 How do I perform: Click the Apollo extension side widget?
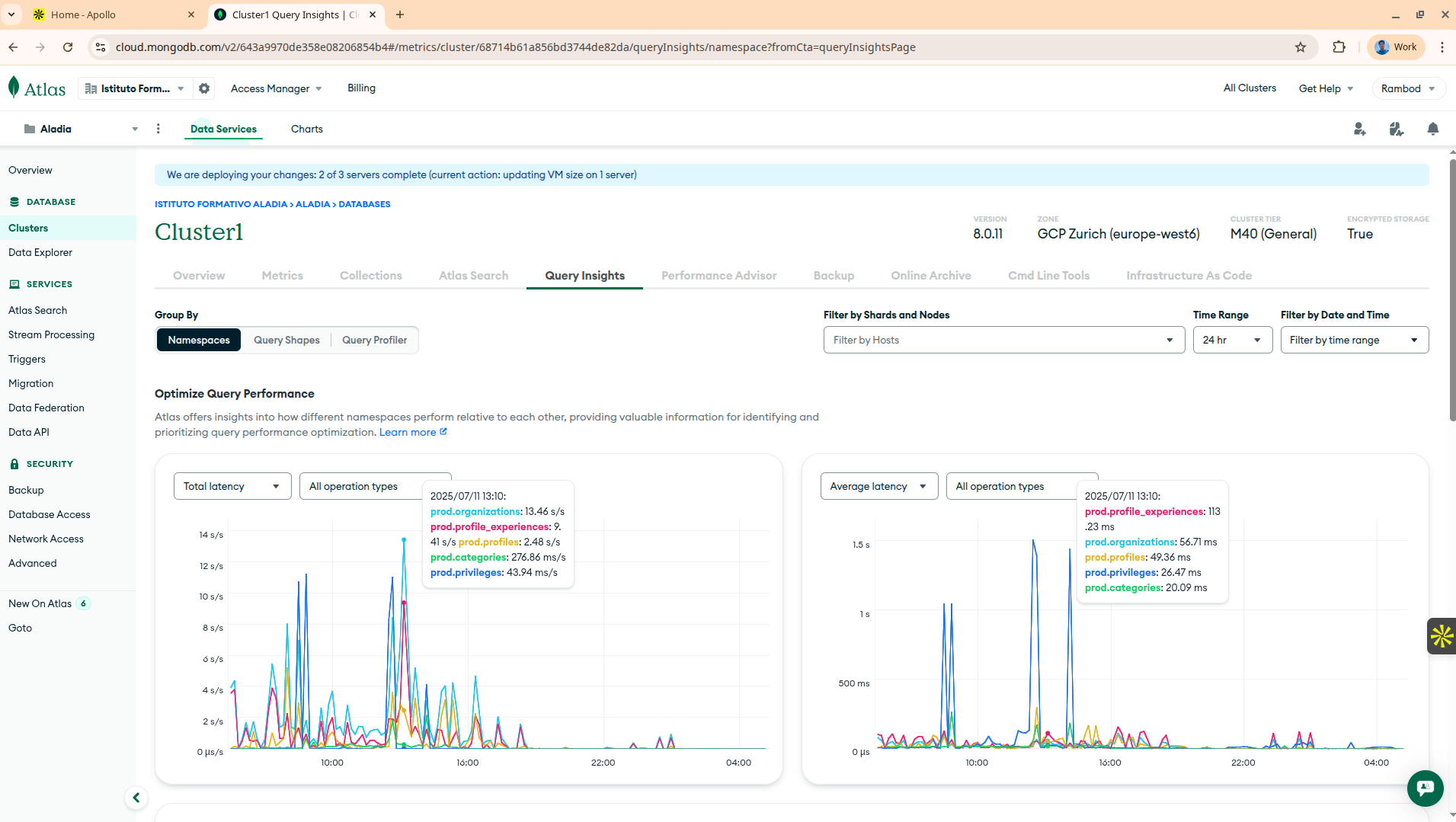(x=1442, y=635)
